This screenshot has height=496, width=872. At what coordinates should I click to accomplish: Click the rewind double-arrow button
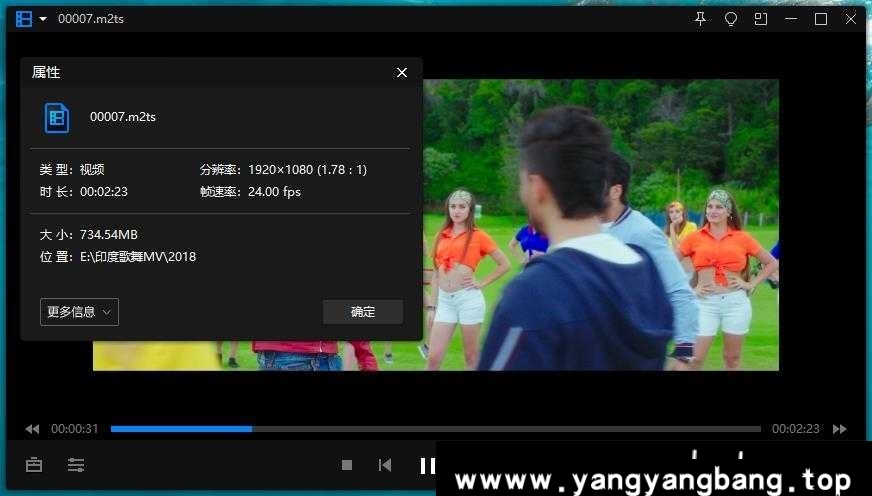(32, 429)
